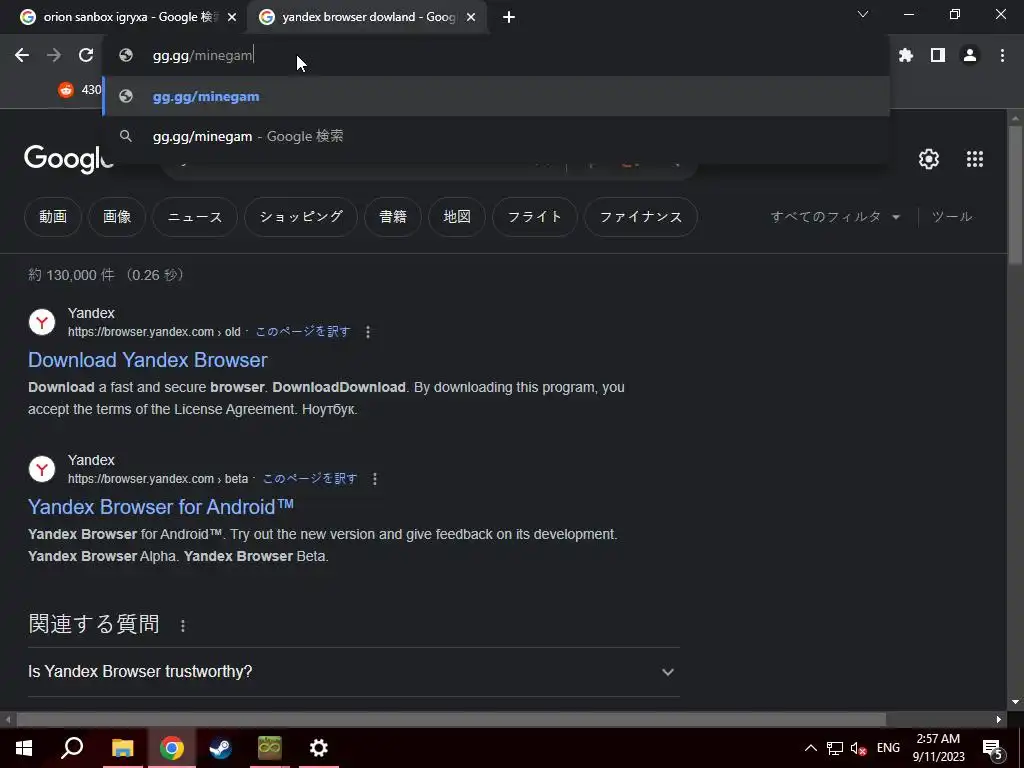
Task: Switch to the 'orion sanbox igryxa' tab
Action: [128, 18]
